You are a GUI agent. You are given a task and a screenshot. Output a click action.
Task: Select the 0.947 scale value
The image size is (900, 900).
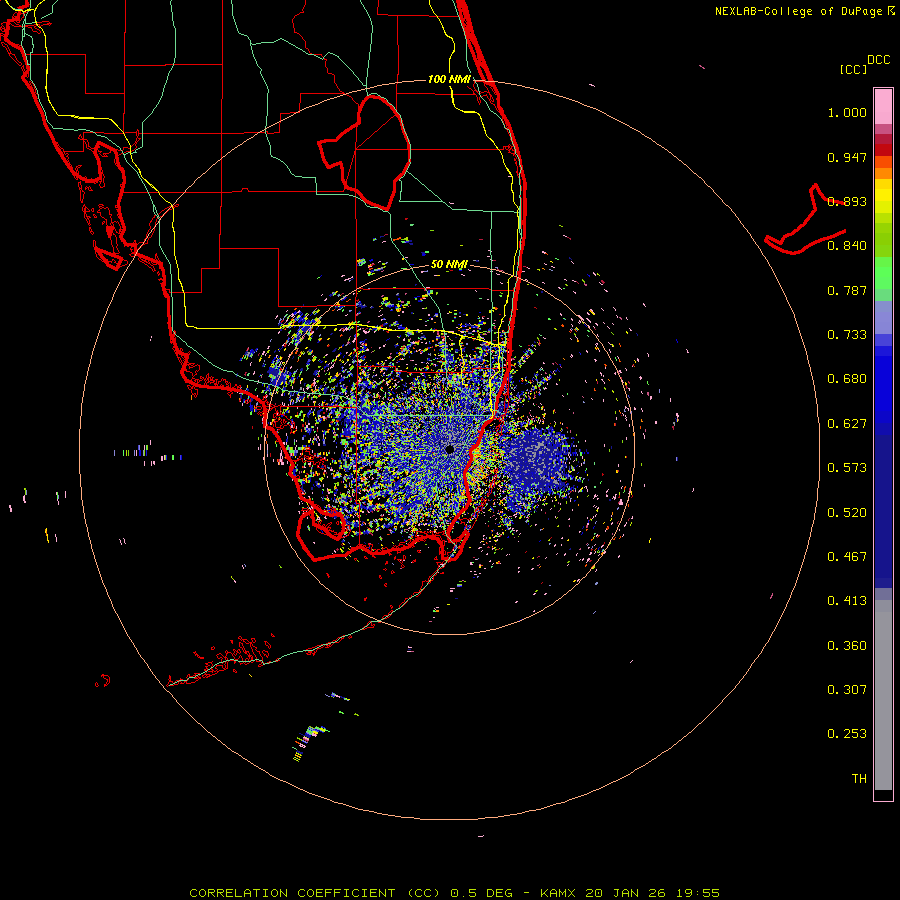tap(847, 157)
